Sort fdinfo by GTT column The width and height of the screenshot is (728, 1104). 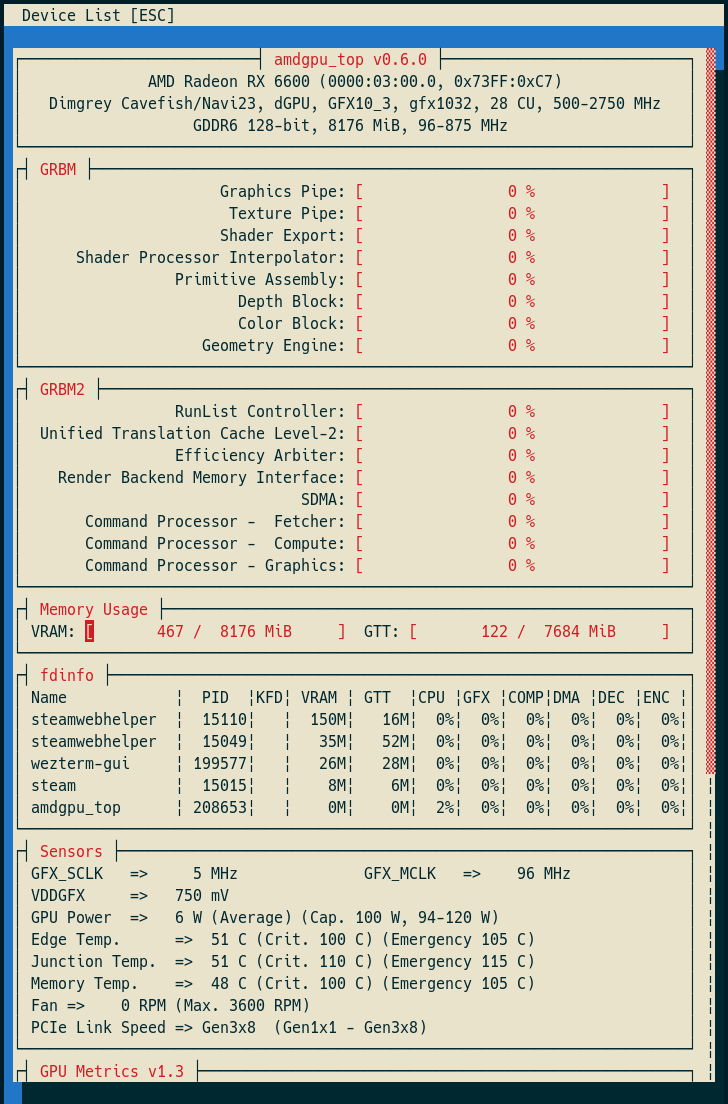click(x=377, y=698)
